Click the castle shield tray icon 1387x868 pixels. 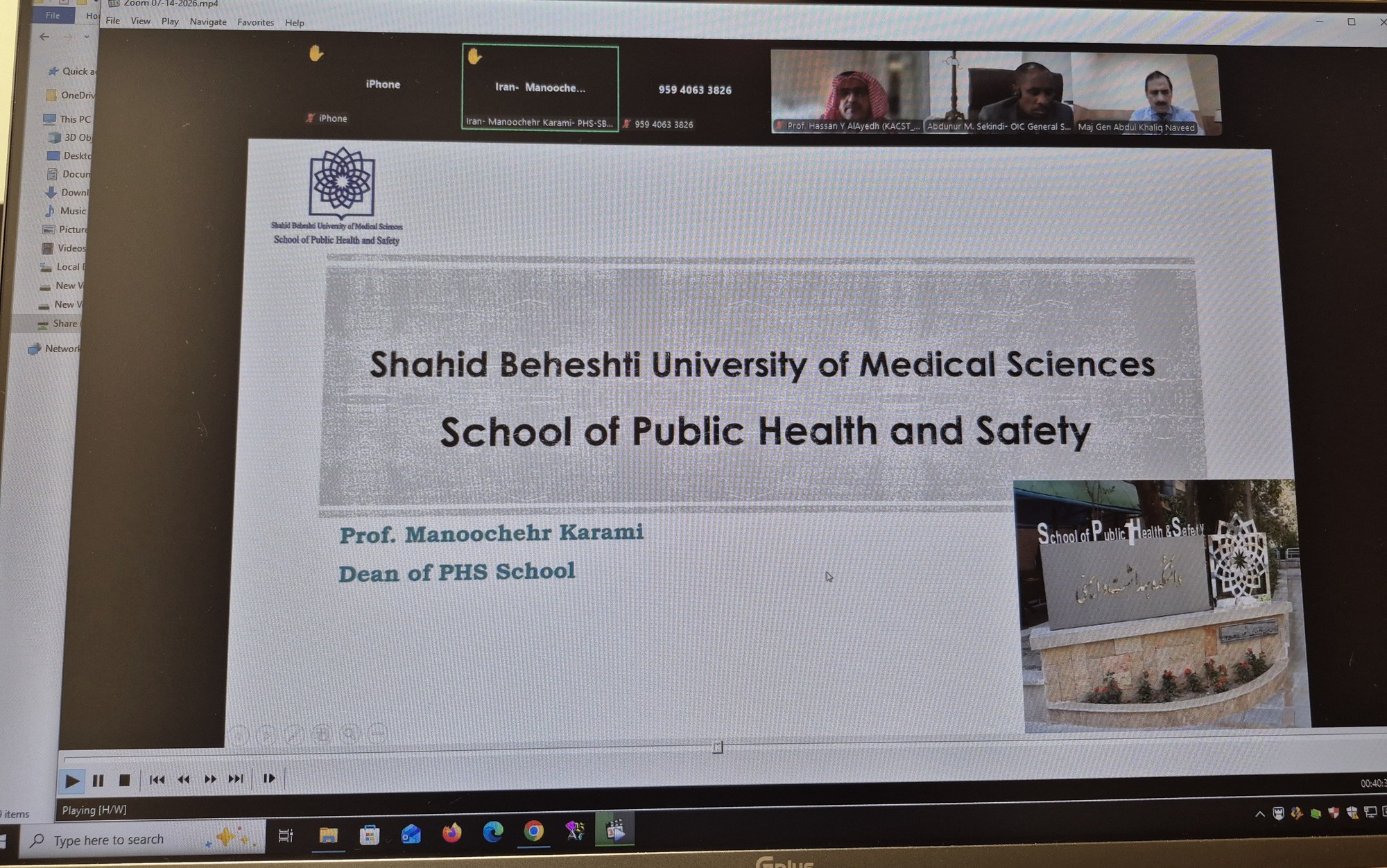tap(1278, 813)
